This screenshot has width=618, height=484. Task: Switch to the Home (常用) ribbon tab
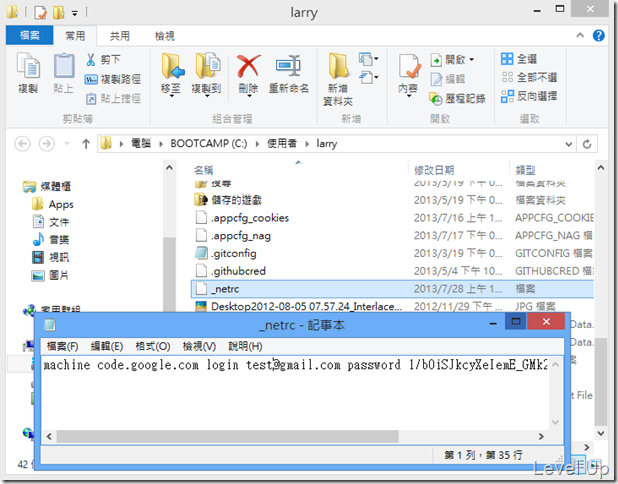pyautogui.click(x=75, y=36)
